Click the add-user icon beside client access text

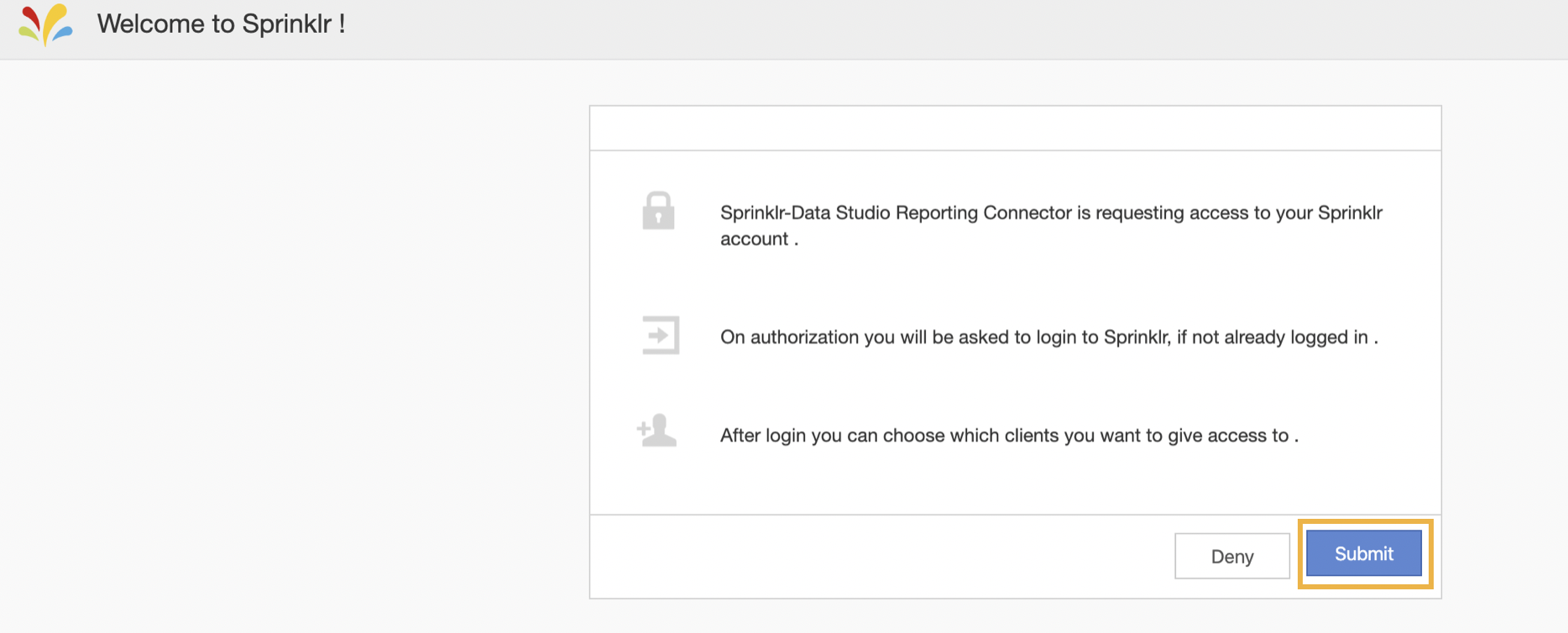tap(656, 431)
